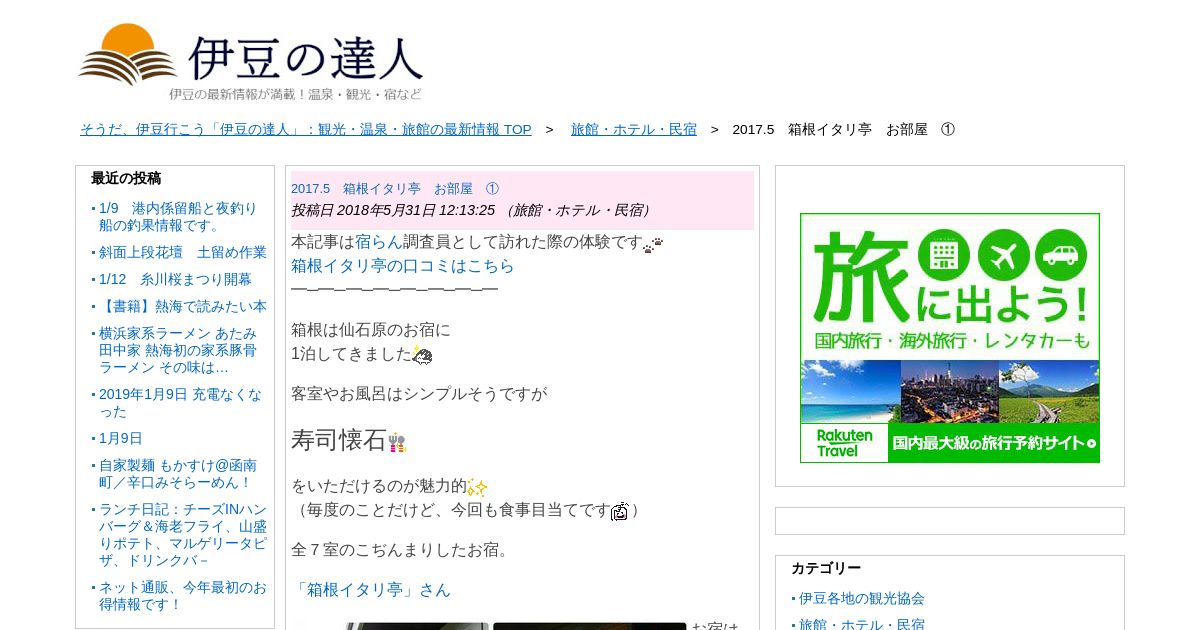Click the 最近の投稿 heading

pos(126,178)
